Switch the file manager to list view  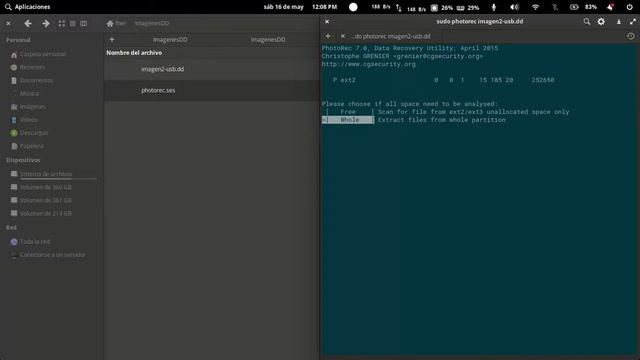[x=72, y=24]
